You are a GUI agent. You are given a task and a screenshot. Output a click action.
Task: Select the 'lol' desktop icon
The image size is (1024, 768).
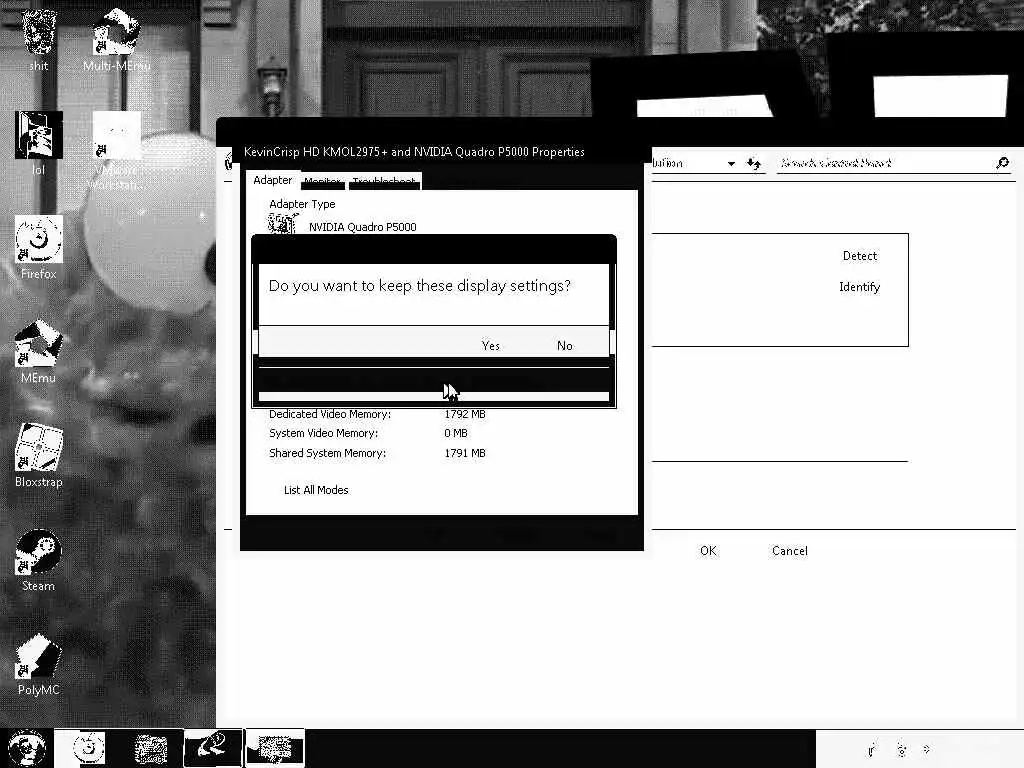pos(39,143)
